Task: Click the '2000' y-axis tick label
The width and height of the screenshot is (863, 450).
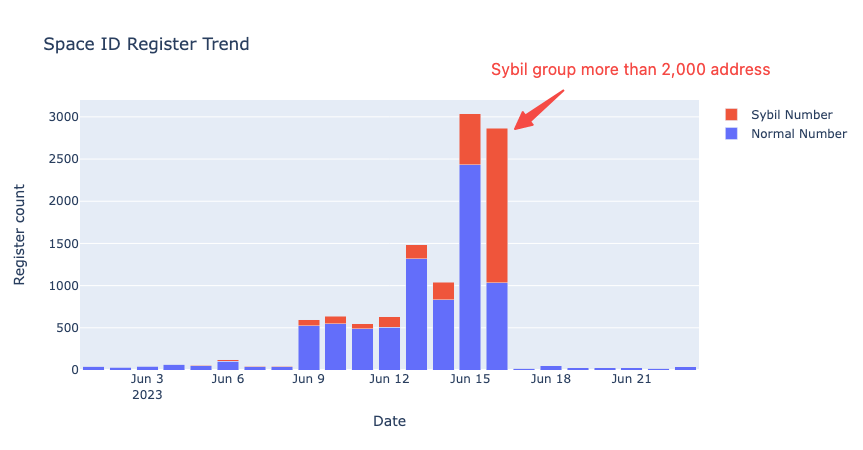Action: [64, 201]
